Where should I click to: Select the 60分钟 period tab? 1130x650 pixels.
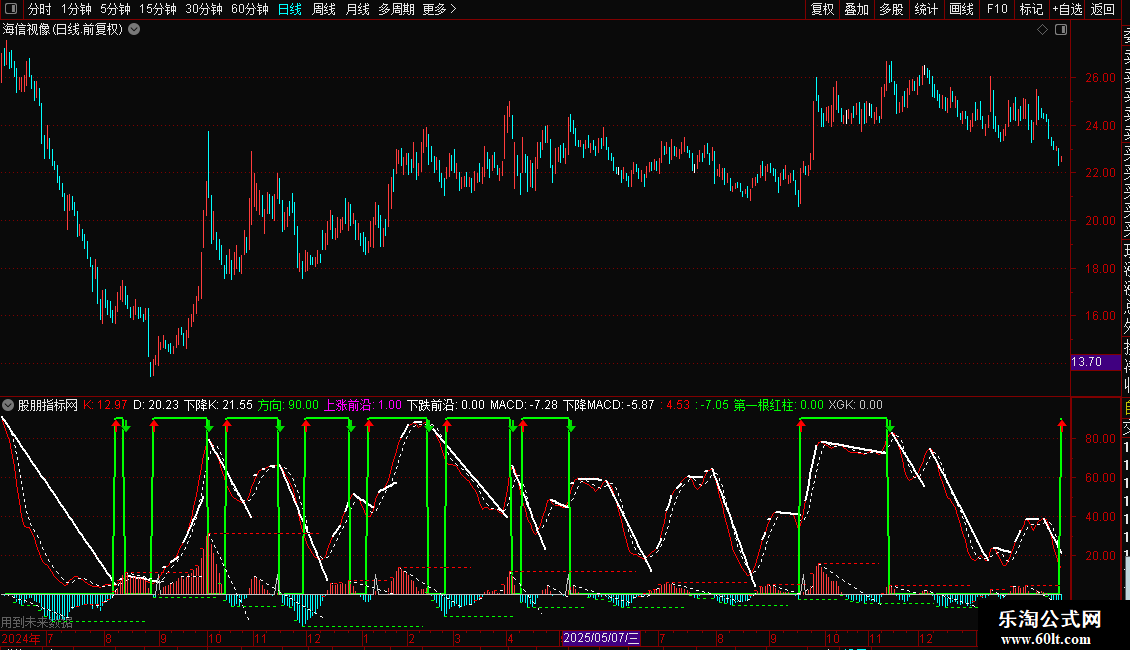click(x=249, y=9)
